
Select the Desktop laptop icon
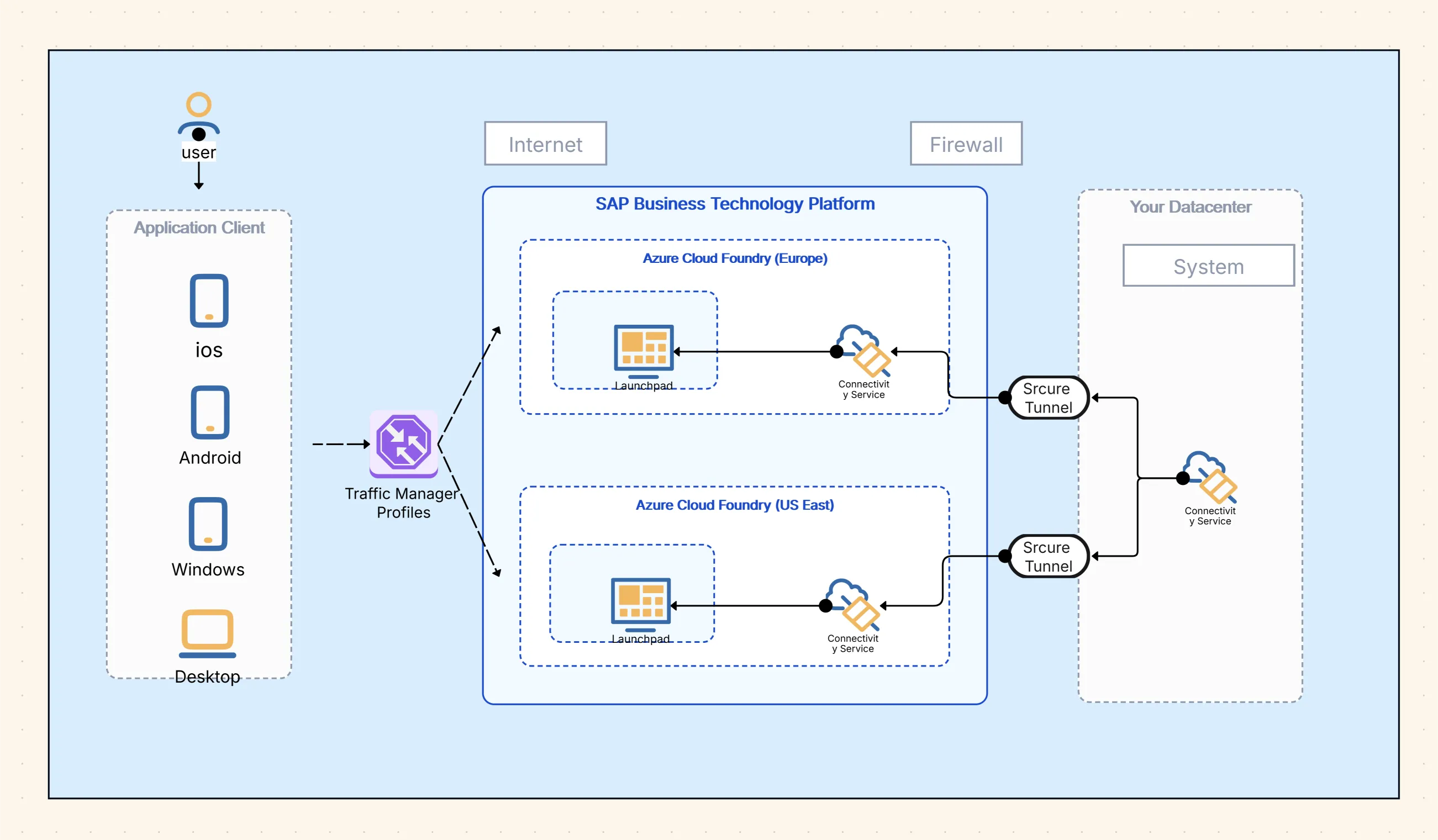click(207, 633)
